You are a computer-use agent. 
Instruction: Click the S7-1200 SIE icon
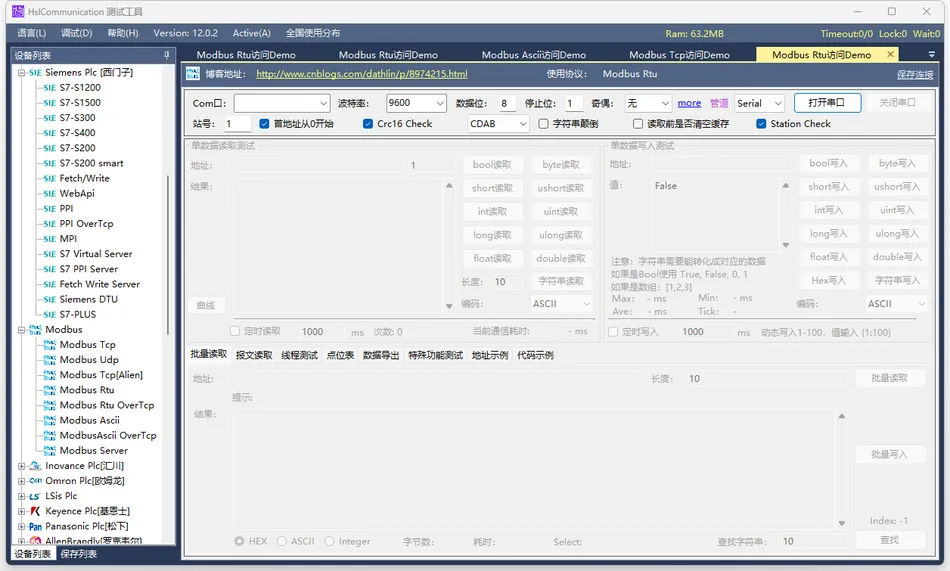click(x=50, y=88)
